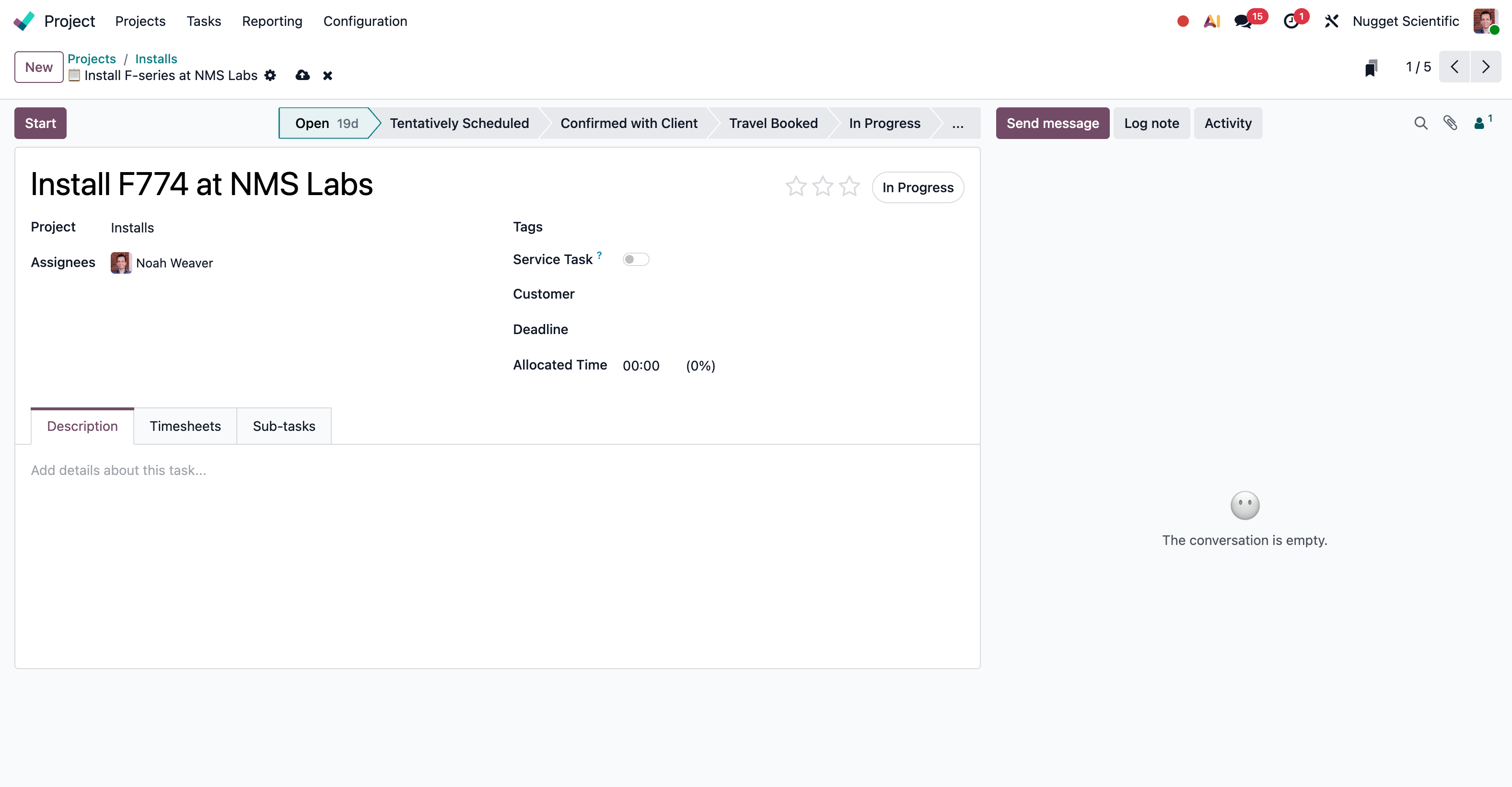Set task priority with the first star
Viewport: 1512px width, 787px height.
795,186
